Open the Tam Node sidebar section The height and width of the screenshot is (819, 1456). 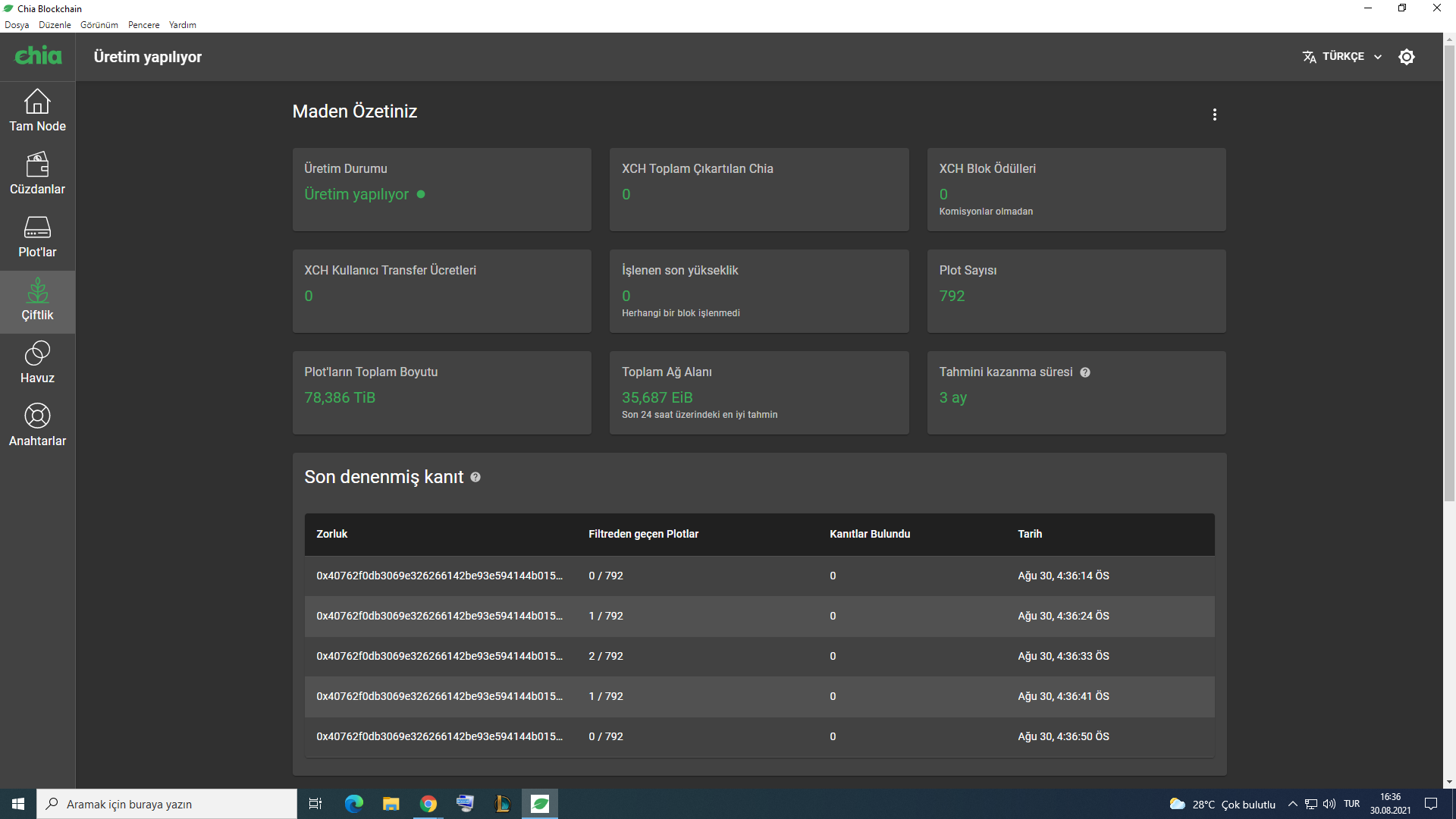tap(37, 112)
